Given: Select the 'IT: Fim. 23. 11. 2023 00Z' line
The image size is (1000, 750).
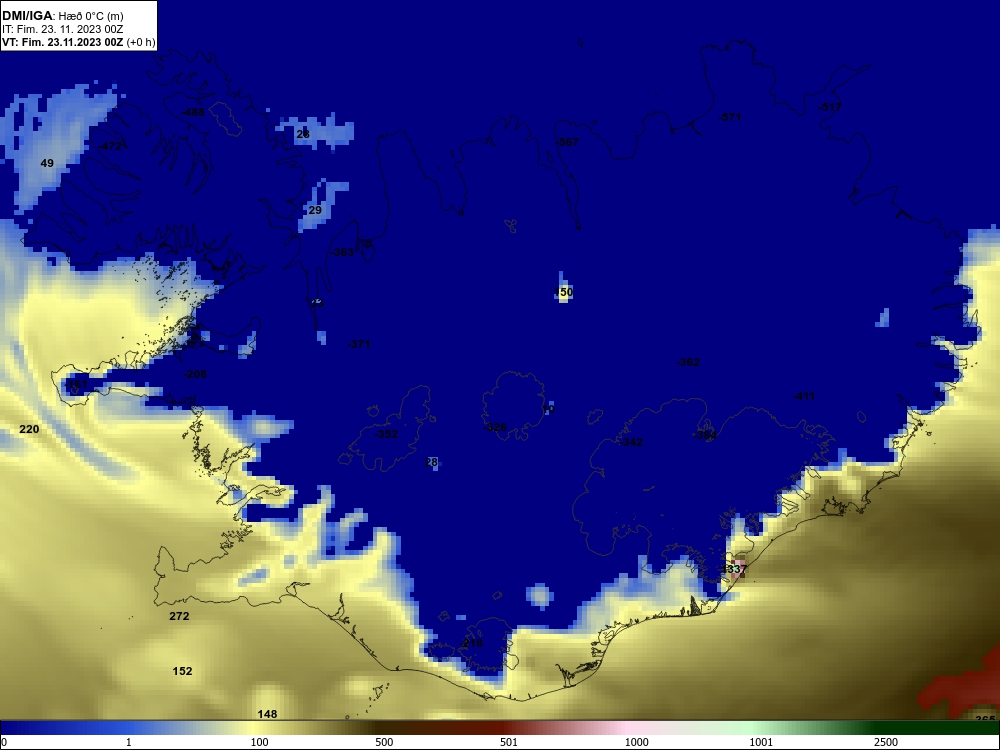Looking at the screenshot, I should click(62, 29).
